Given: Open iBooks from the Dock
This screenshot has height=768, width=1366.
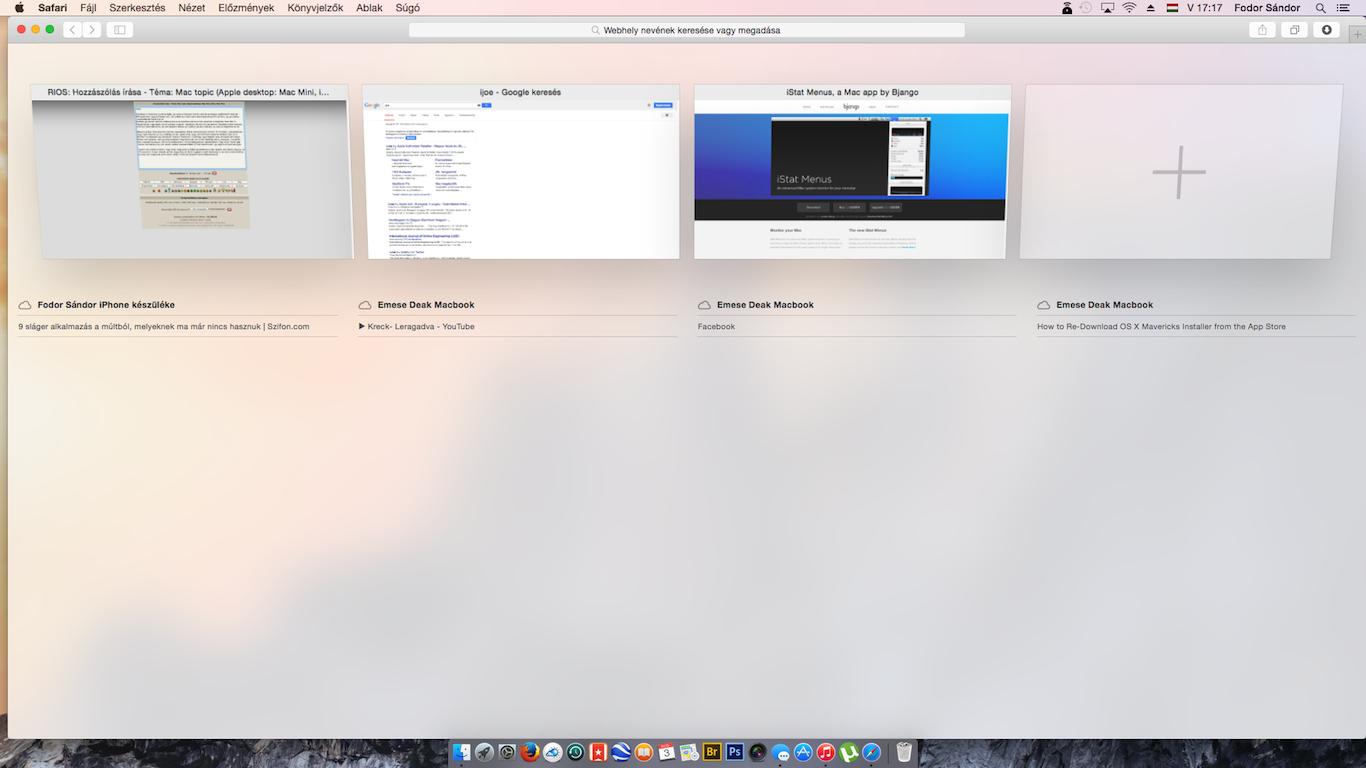Looking at the screenshot, I should (x=644, y=752).
